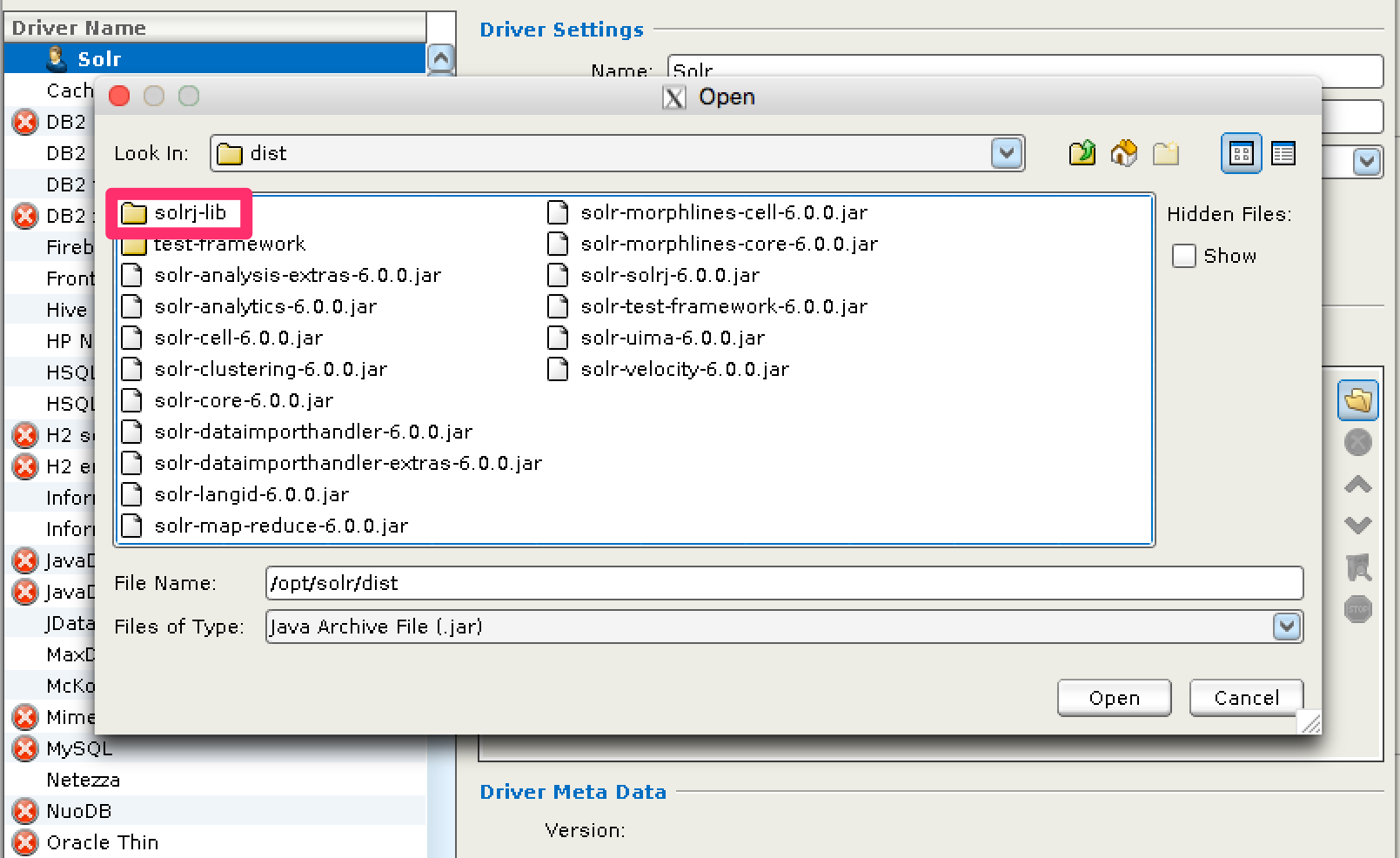Open the Files of Type dropdown
Viewport: 1400px width, 858px height.
click(1286, 627)
